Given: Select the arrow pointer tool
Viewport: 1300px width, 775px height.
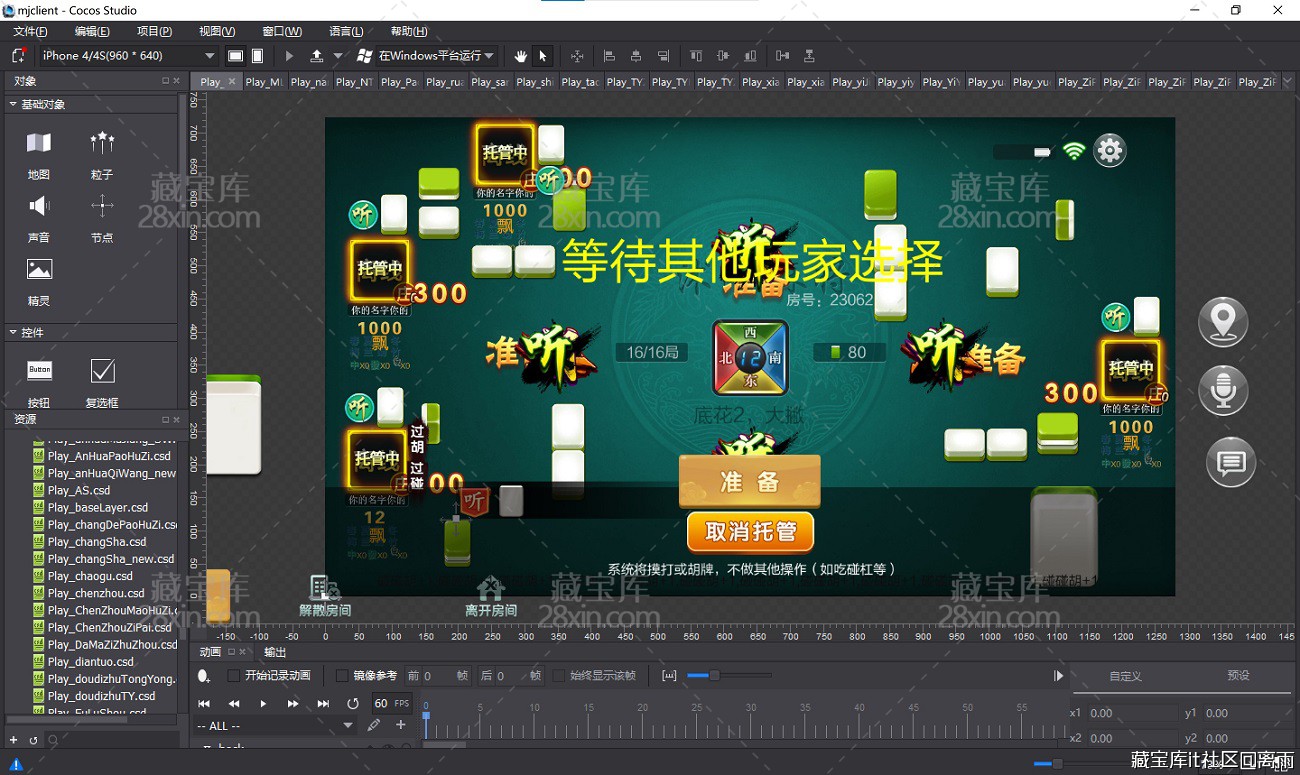Looking at the screenshot, I should pyautogui.click(x=543, y=56).
